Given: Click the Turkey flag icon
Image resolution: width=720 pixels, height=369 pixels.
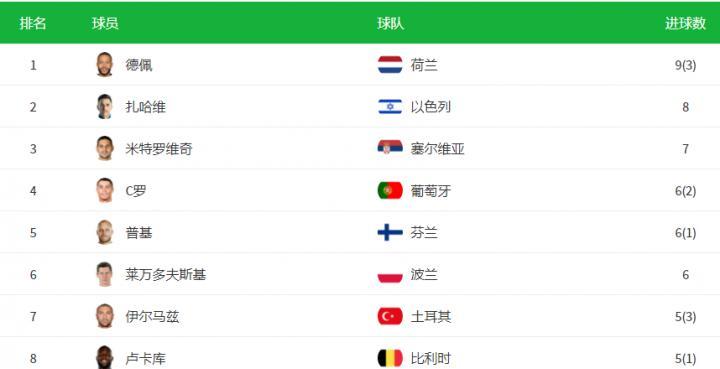Looking at the screenshot, I should (390, 316).
